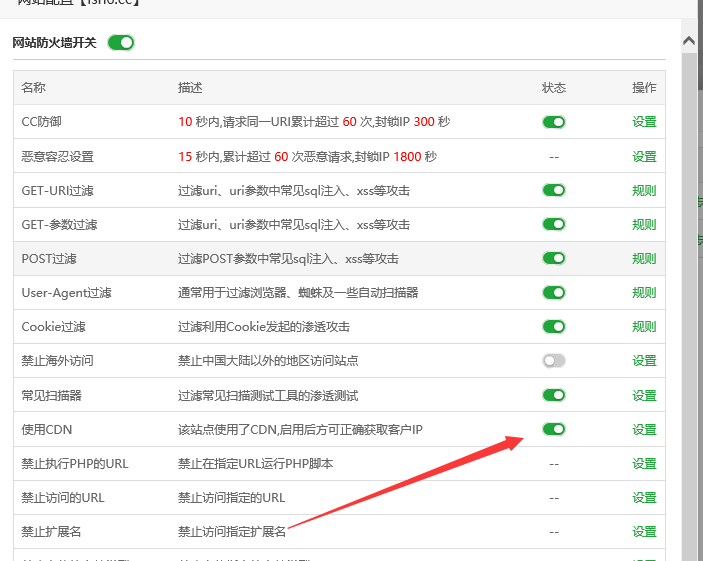Image resolution: width=703 pixels, height=561 pixels.
Task: Open 设置 for 恶意容忍设置
Action: (x=644, y=156)
